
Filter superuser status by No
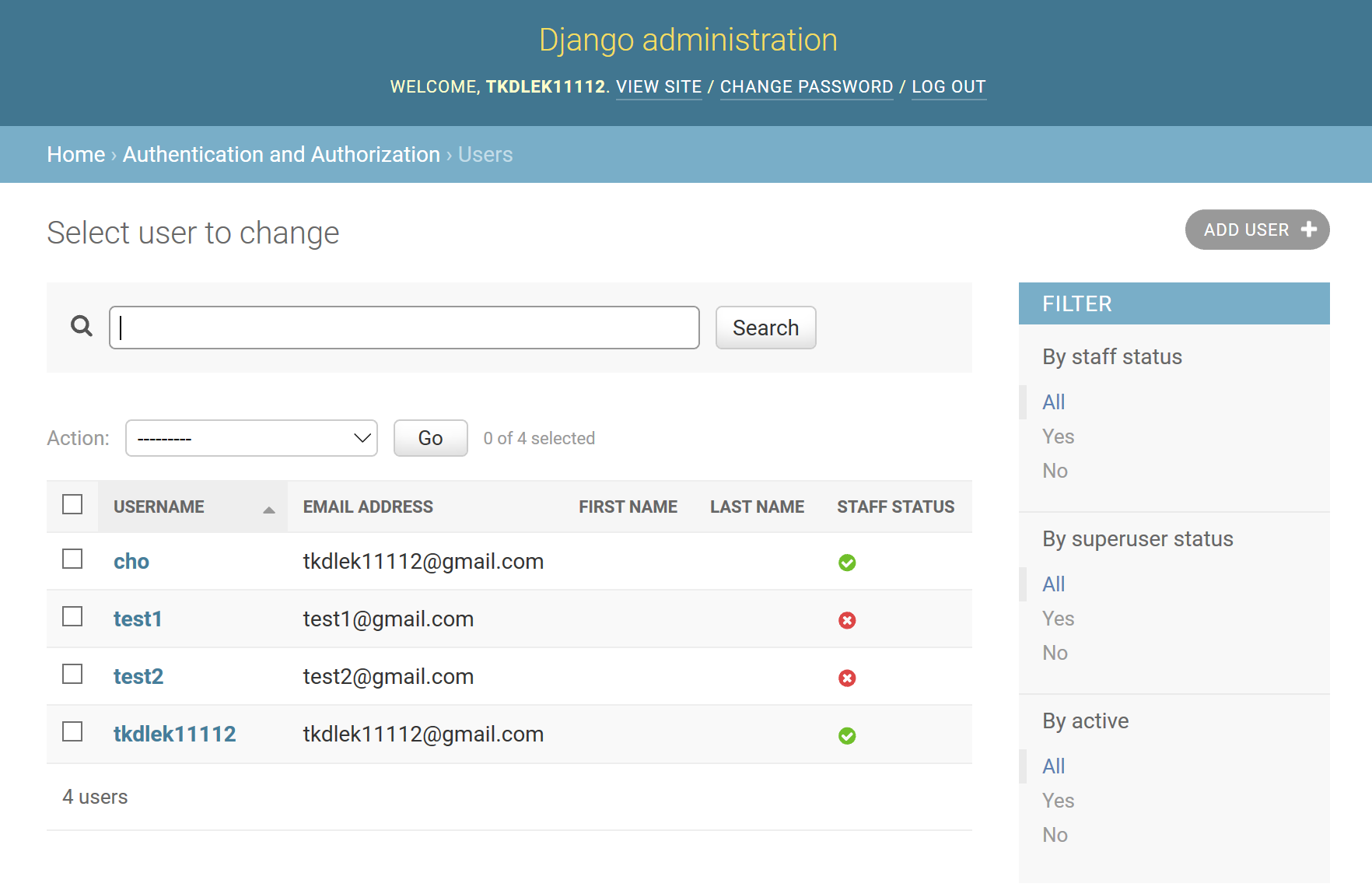[x=1055, y=653]
